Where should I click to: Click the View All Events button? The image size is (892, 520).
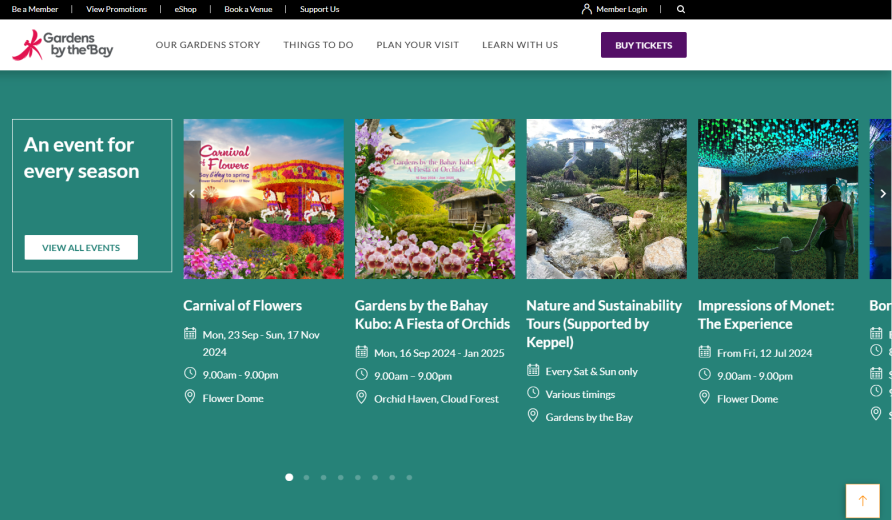pos(81,247)
